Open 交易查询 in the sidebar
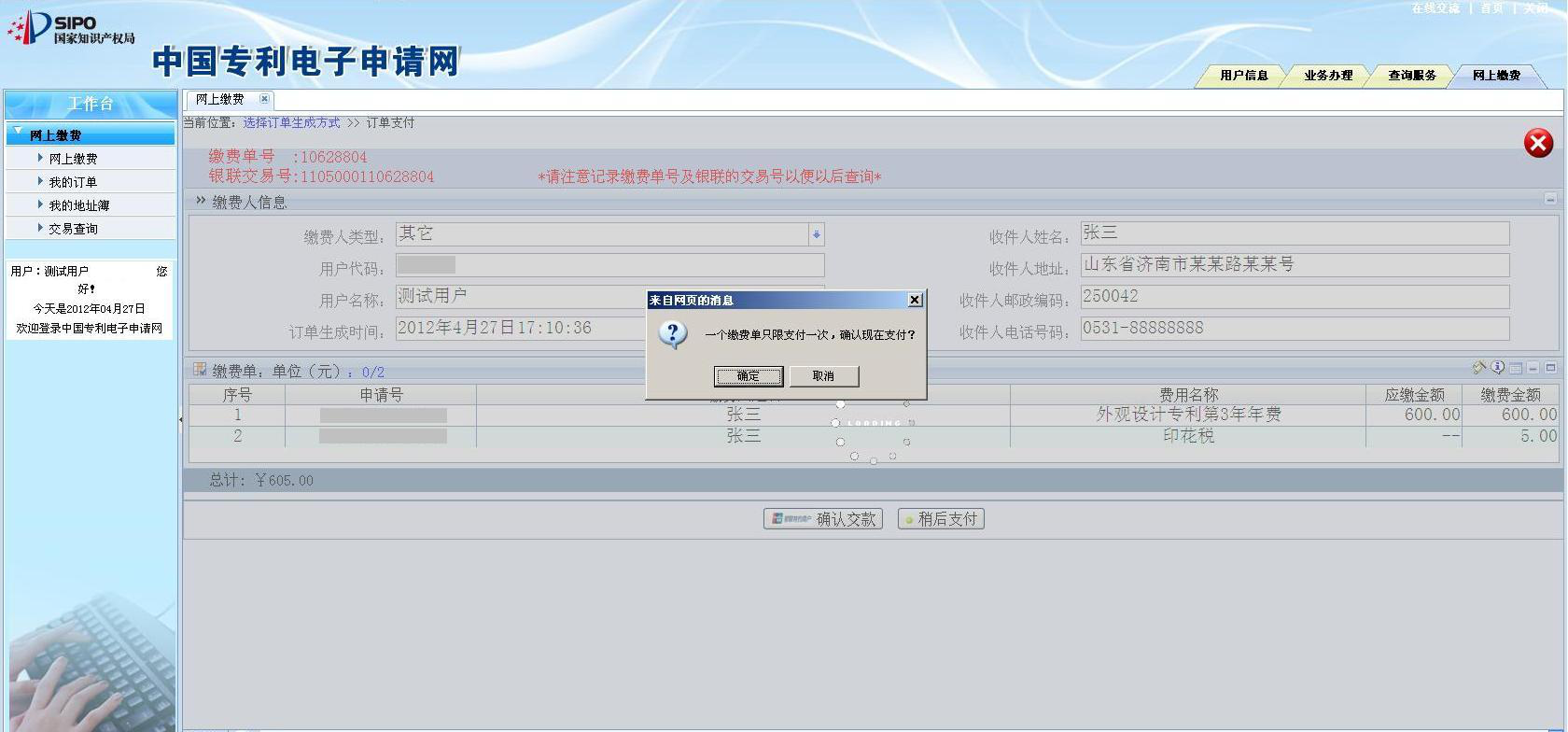The image size is (1568, 732). pyautogui.click(x=73, y=229)
